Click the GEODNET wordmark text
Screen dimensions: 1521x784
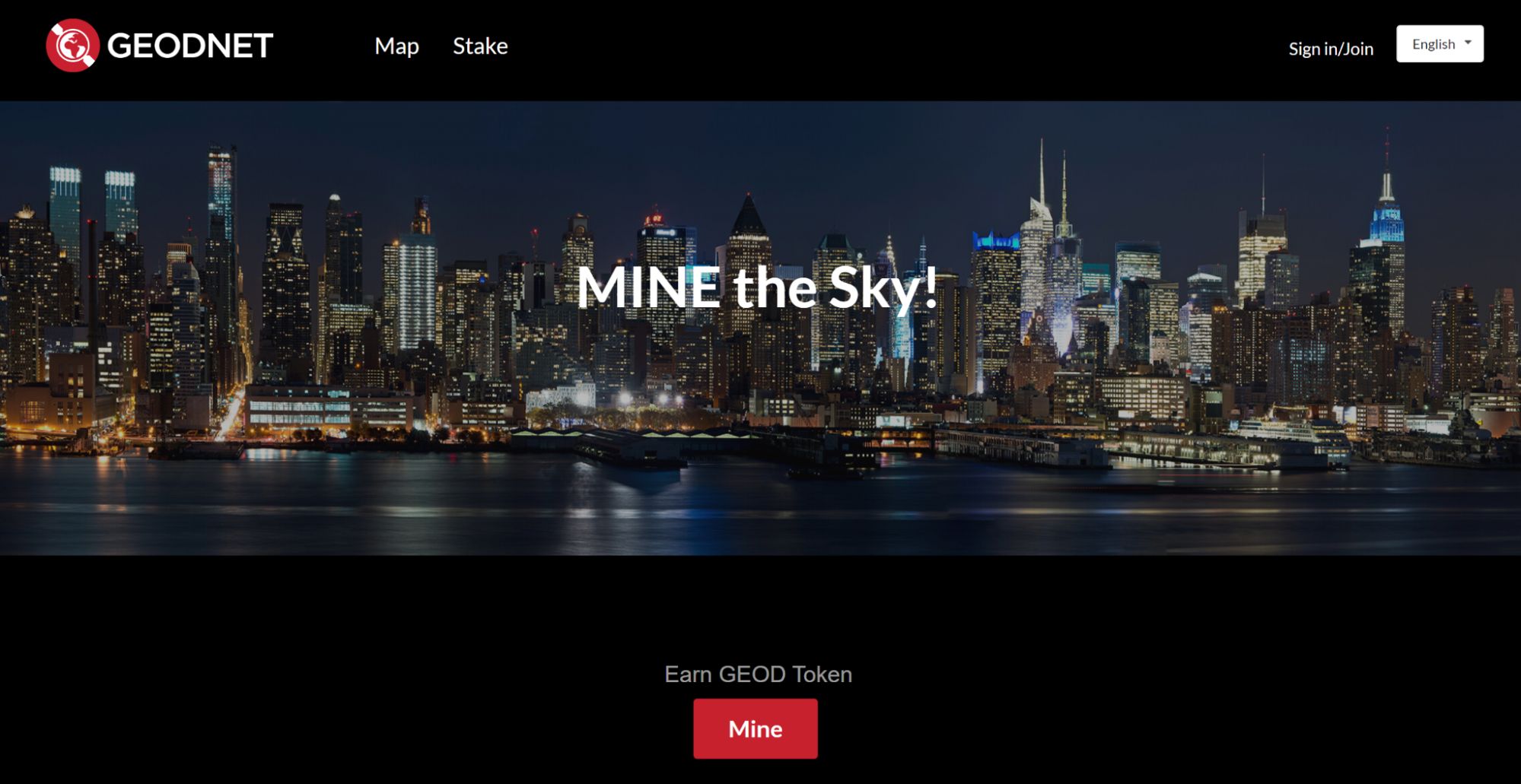[x=189, y=46]
